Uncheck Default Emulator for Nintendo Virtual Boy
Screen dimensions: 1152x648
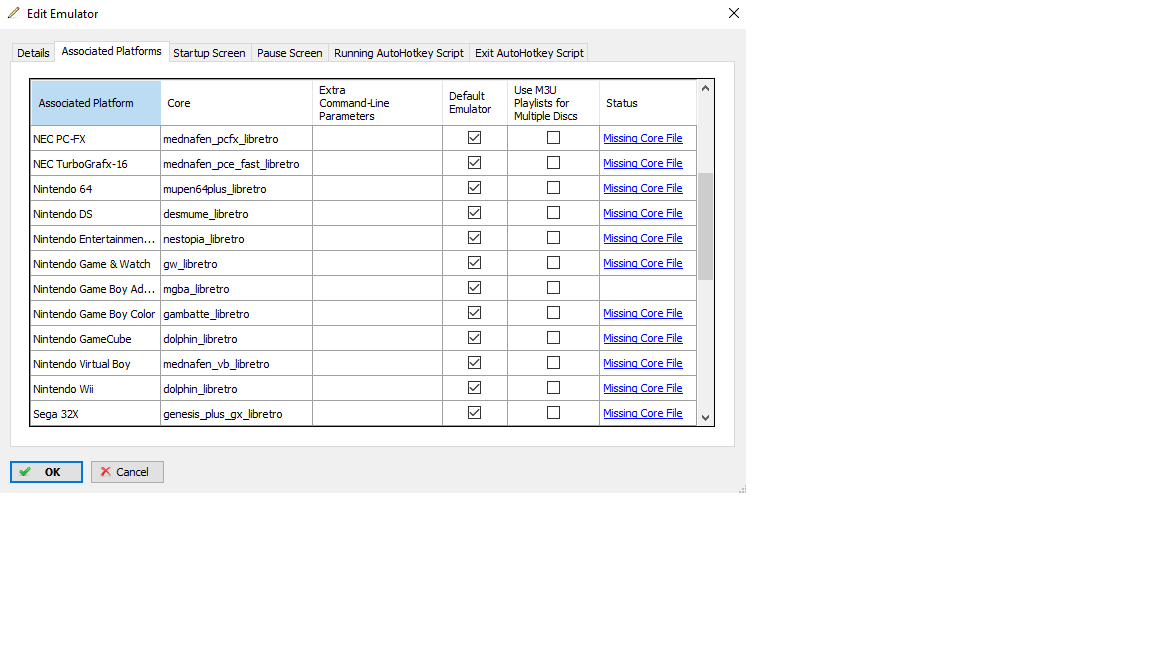(x=475, y=363)
